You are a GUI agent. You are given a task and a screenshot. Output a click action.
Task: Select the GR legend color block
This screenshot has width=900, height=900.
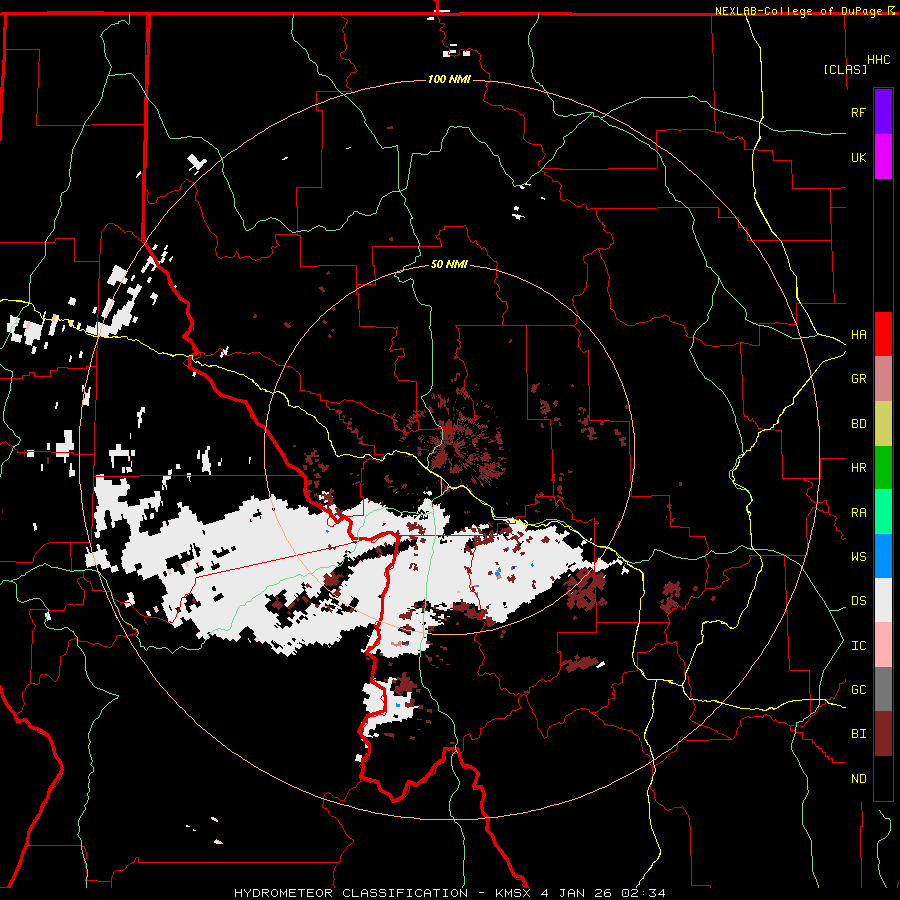coord(883,379)
